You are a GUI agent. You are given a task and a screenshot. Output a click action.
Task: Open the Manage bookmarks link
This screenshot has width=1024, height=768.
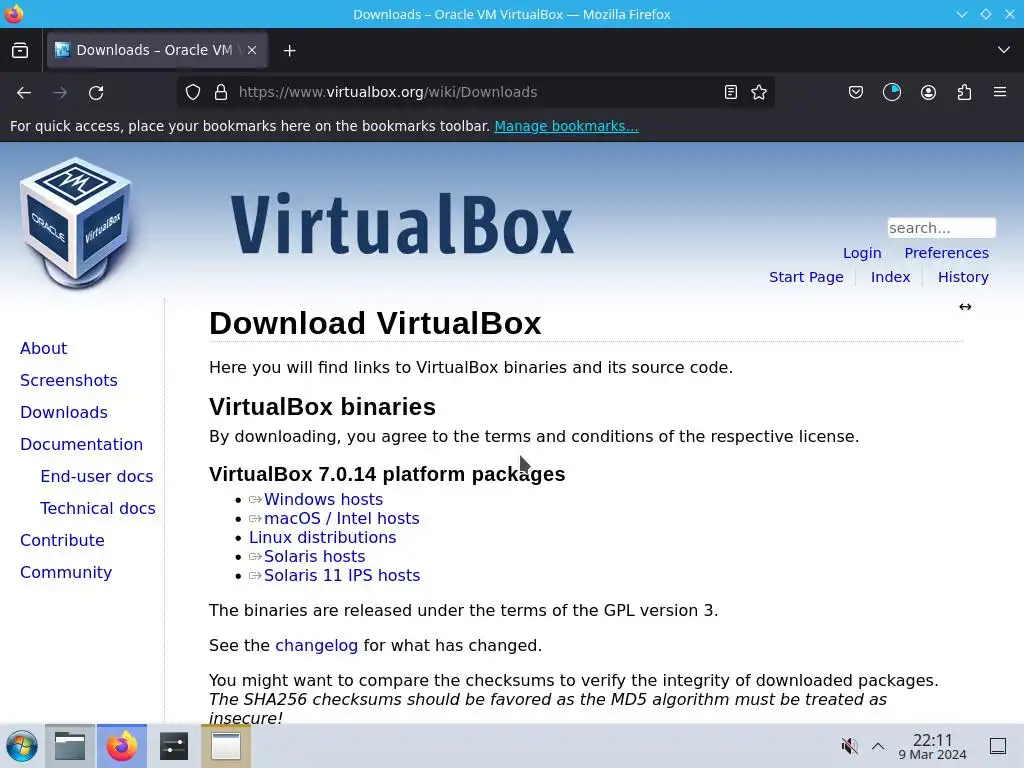[x=566, y=126]
